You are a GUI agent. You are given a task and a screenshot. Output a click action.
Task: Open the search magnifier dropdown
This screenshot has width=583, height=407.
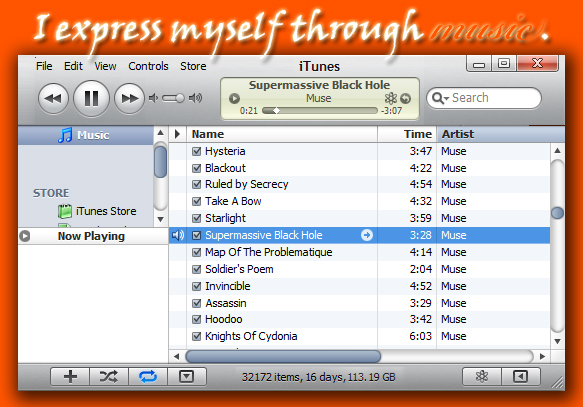click(x=441, y=98)
